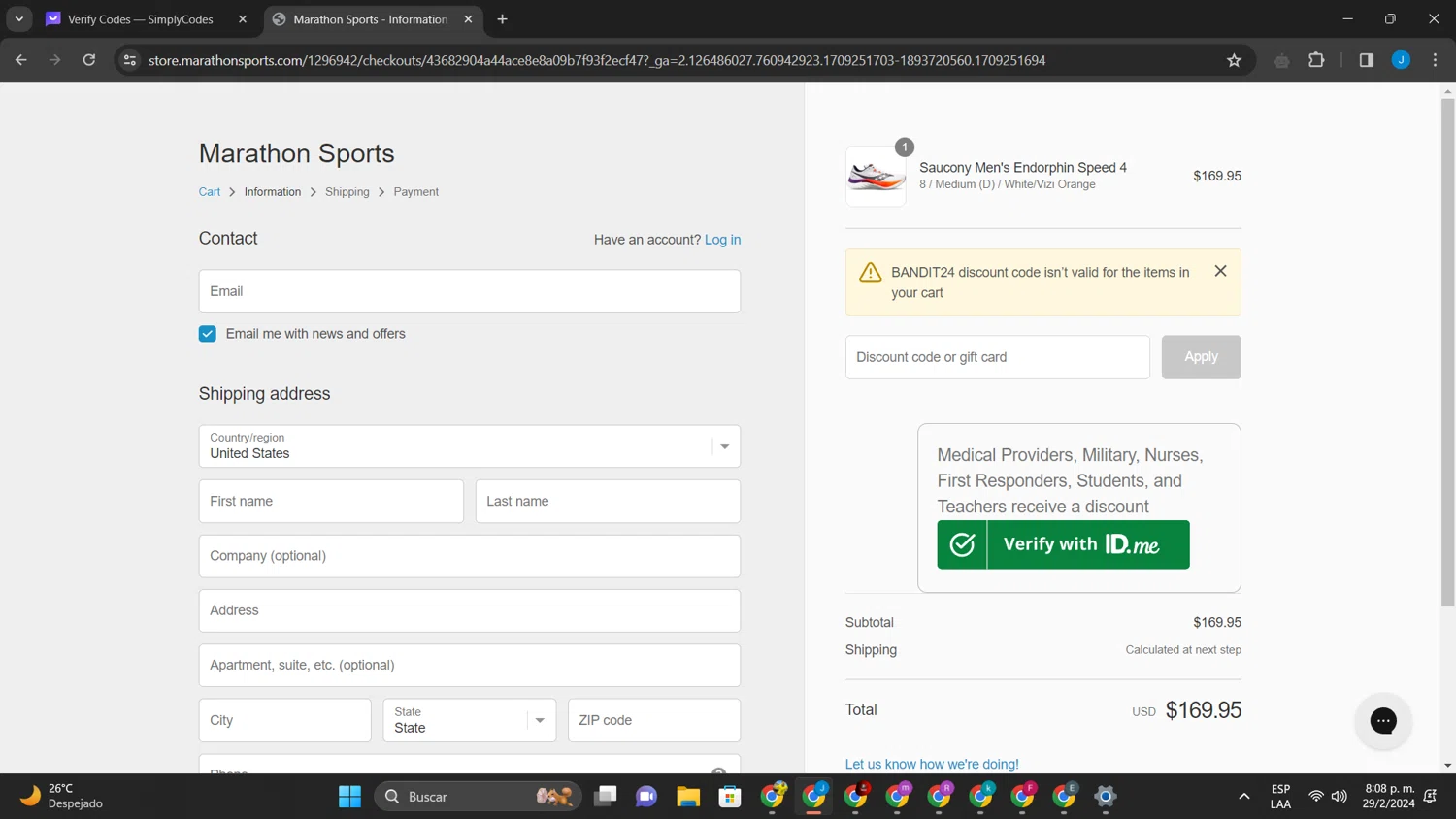Screen dimensions: 1456x819
Task: Click Verify with ID.me button
Action: click(1064, 544)
